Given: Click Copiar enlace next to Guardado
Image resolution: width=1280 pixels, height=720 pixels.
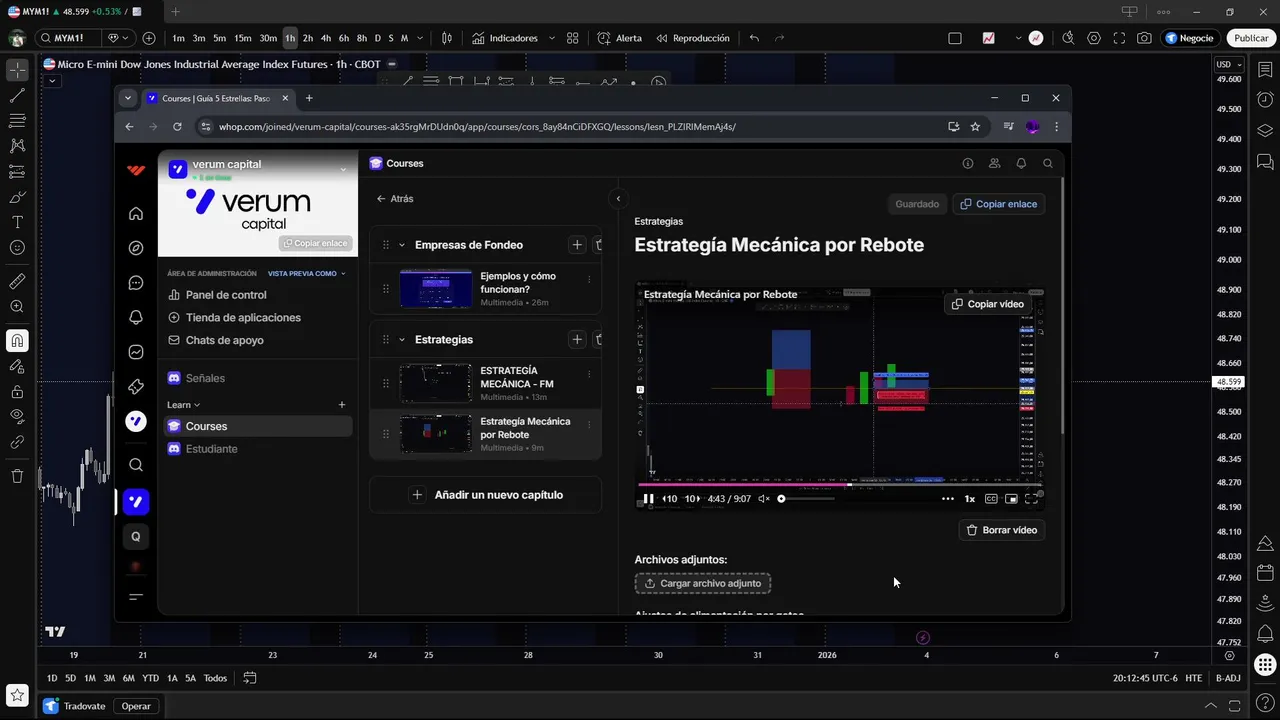Looking at the screenshot, I should (998, 204).
